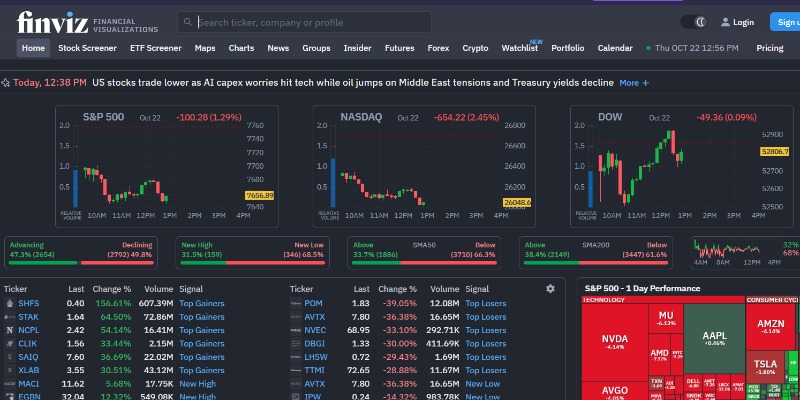Click the NCPL ticker logo icon
This screenshot has height=400, width=800.
click(9, 330)
